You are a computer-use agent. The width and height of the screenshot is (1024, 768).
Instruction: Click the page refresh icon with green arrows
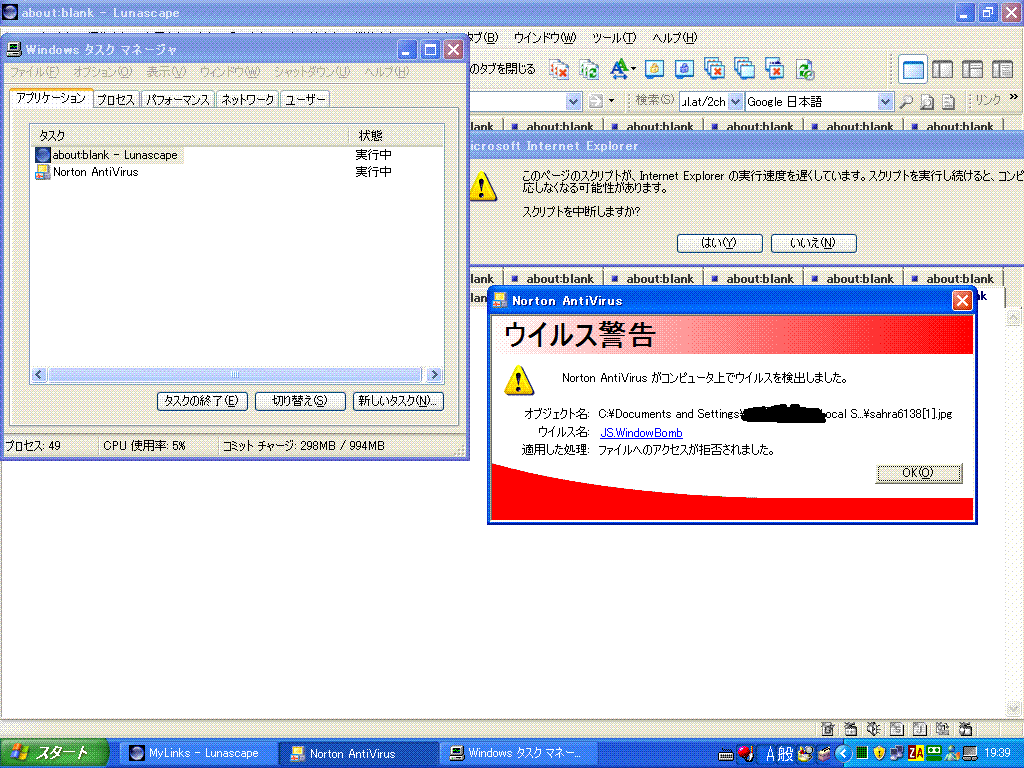tap(805, 69)
